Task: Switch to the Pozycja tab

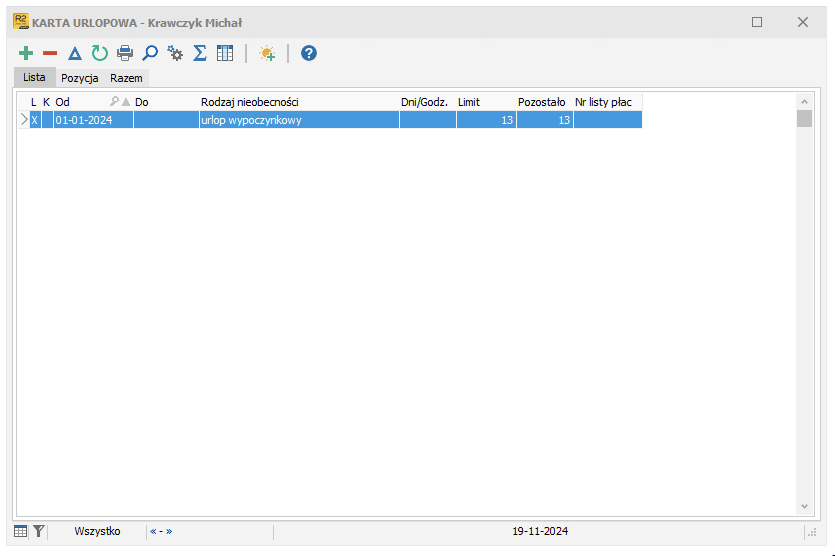Action: pyautogui.click(x=80, y=78)
